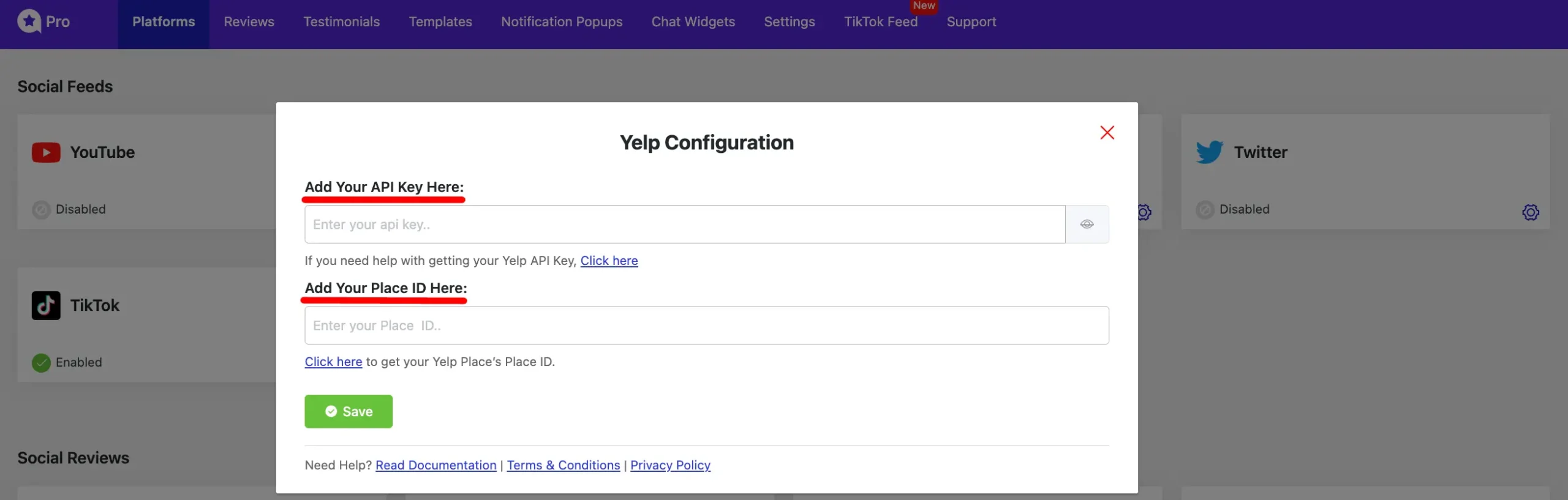Open the Templates tab
The image size is (1568, 500).
click(440, 22)
